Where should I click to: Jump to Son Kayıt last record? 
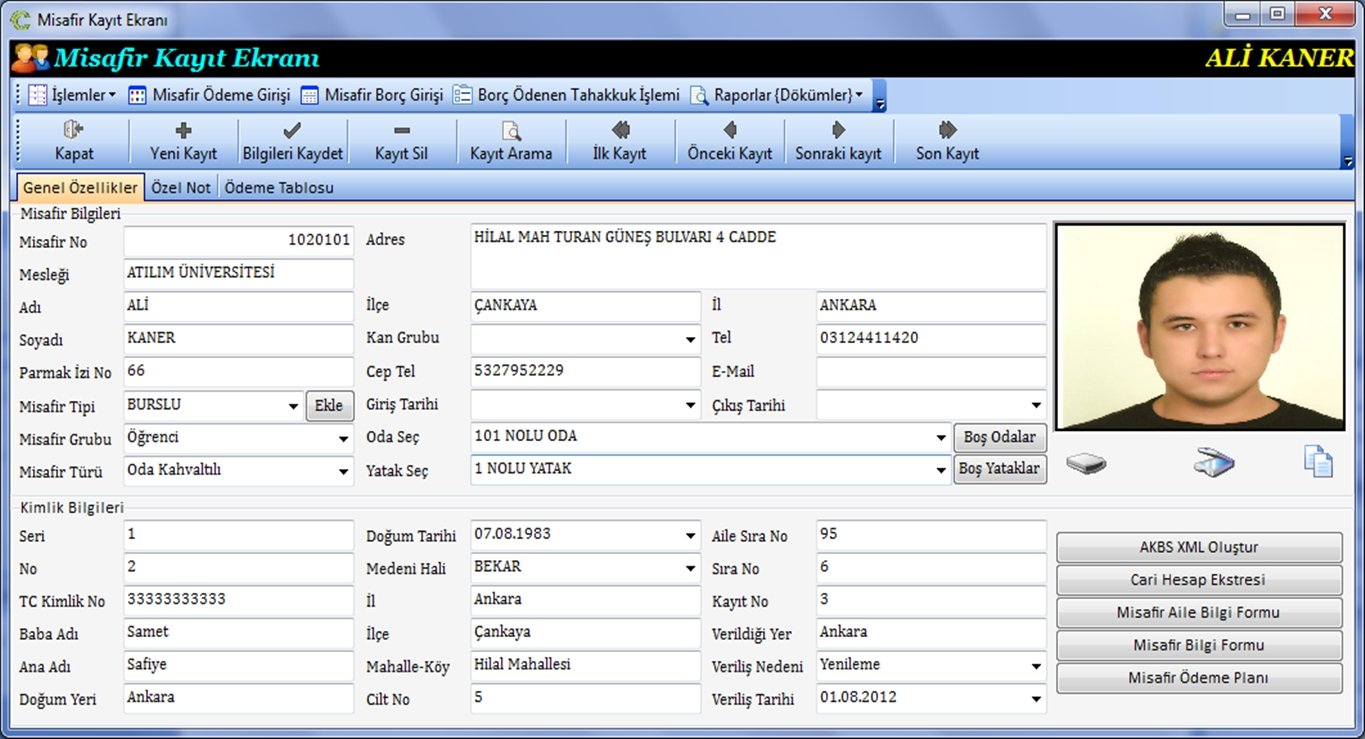[947, 130]
